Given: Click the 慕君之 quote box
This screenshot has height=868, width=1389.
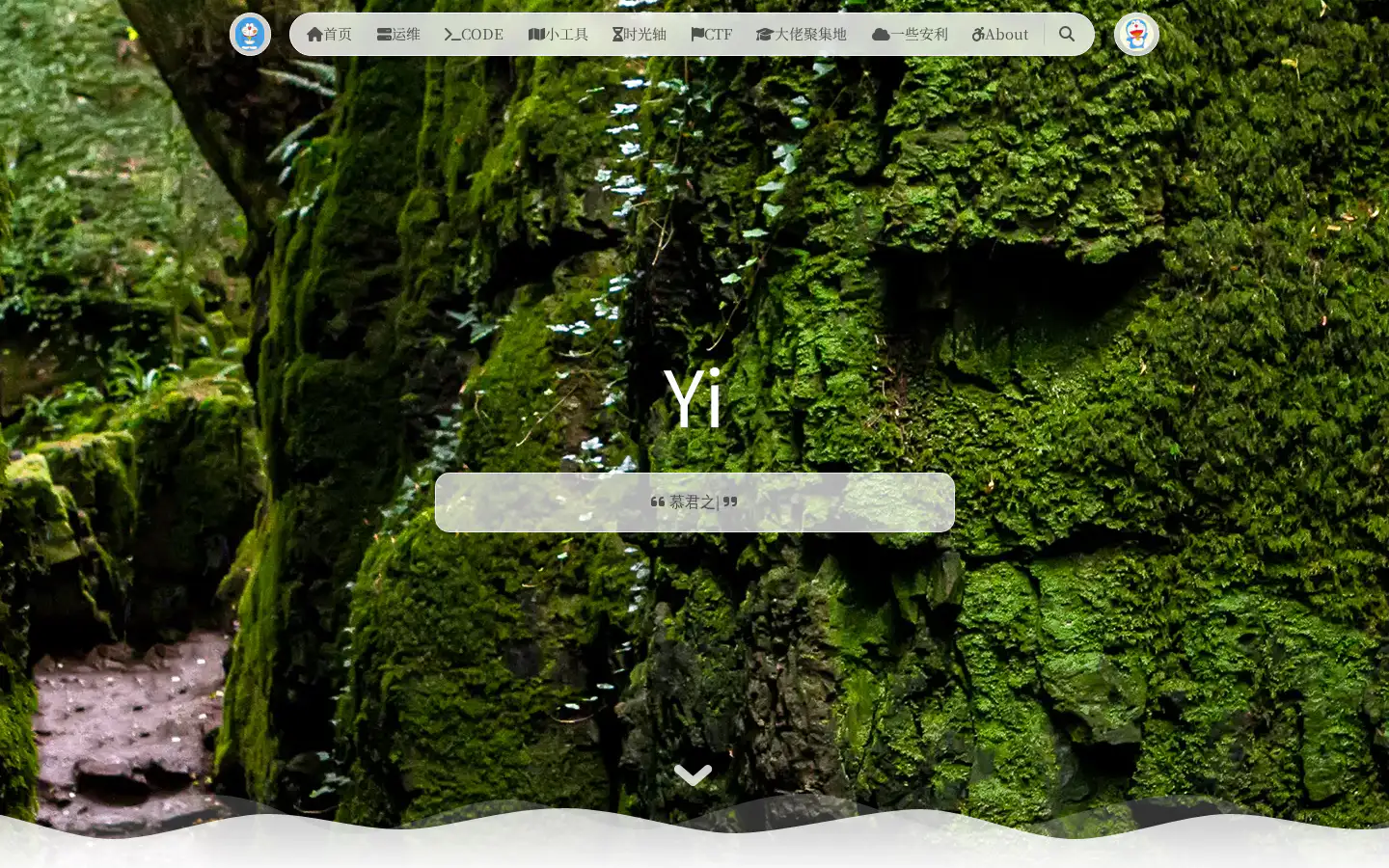Looking at the screenshot, I should [x=694, y=502].
